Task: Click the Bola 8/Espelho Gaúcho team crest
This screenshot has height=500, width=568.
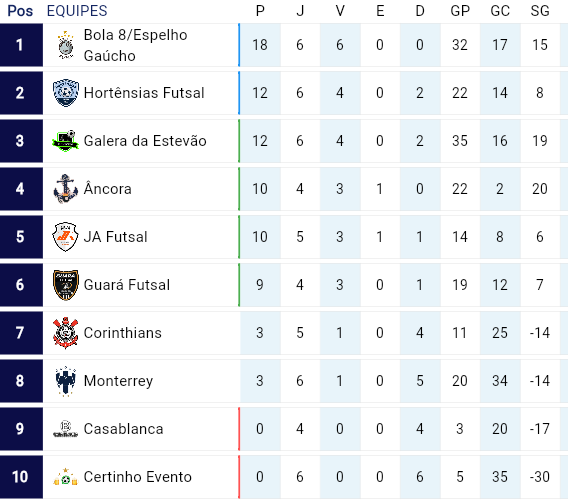Action: 66,45
